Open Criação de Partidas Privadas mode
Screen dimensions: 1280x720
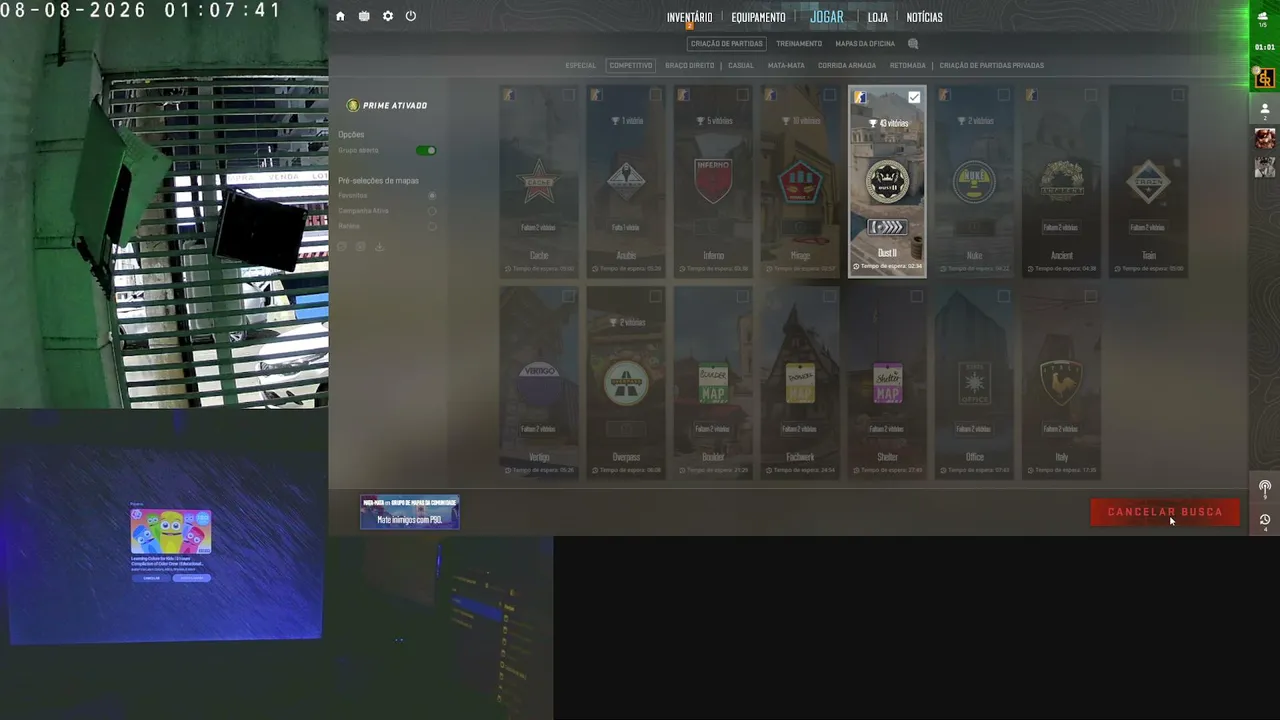point(992,66)
